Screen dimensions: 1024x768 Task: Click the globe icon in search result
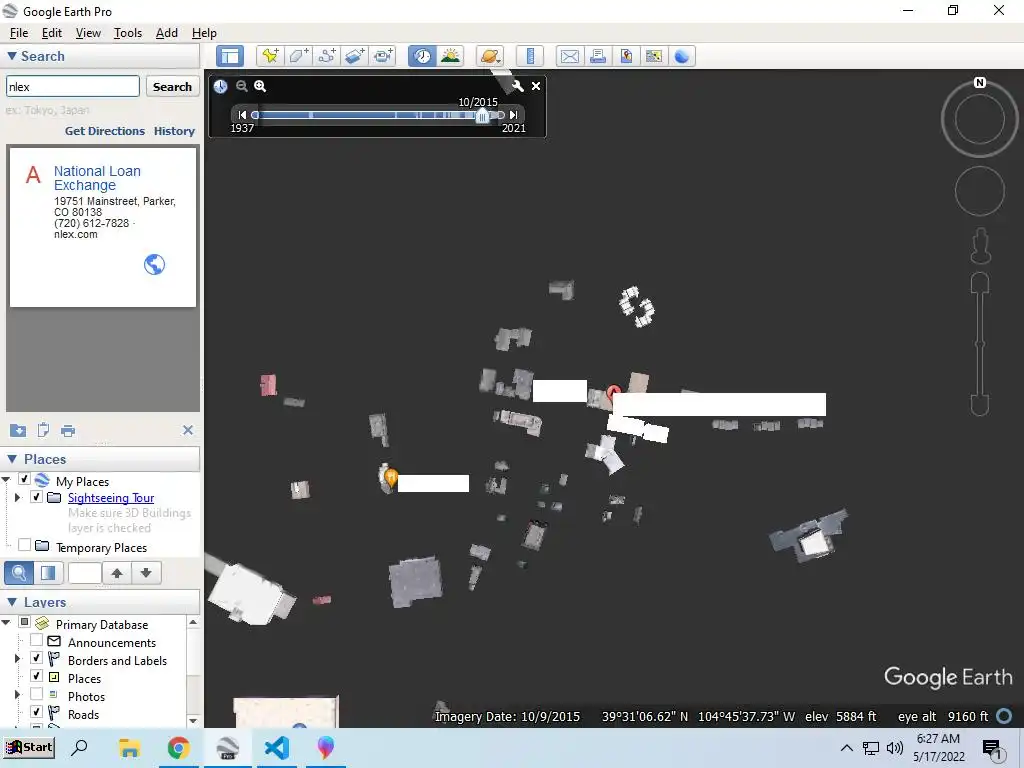(x=154, y=264)
